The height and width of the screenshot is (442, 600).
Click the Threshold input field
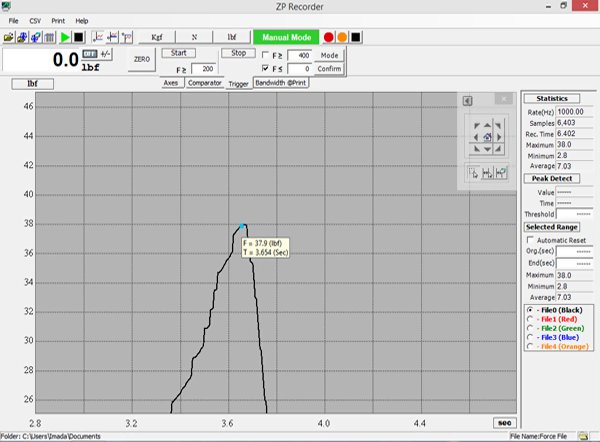point(574,214)
